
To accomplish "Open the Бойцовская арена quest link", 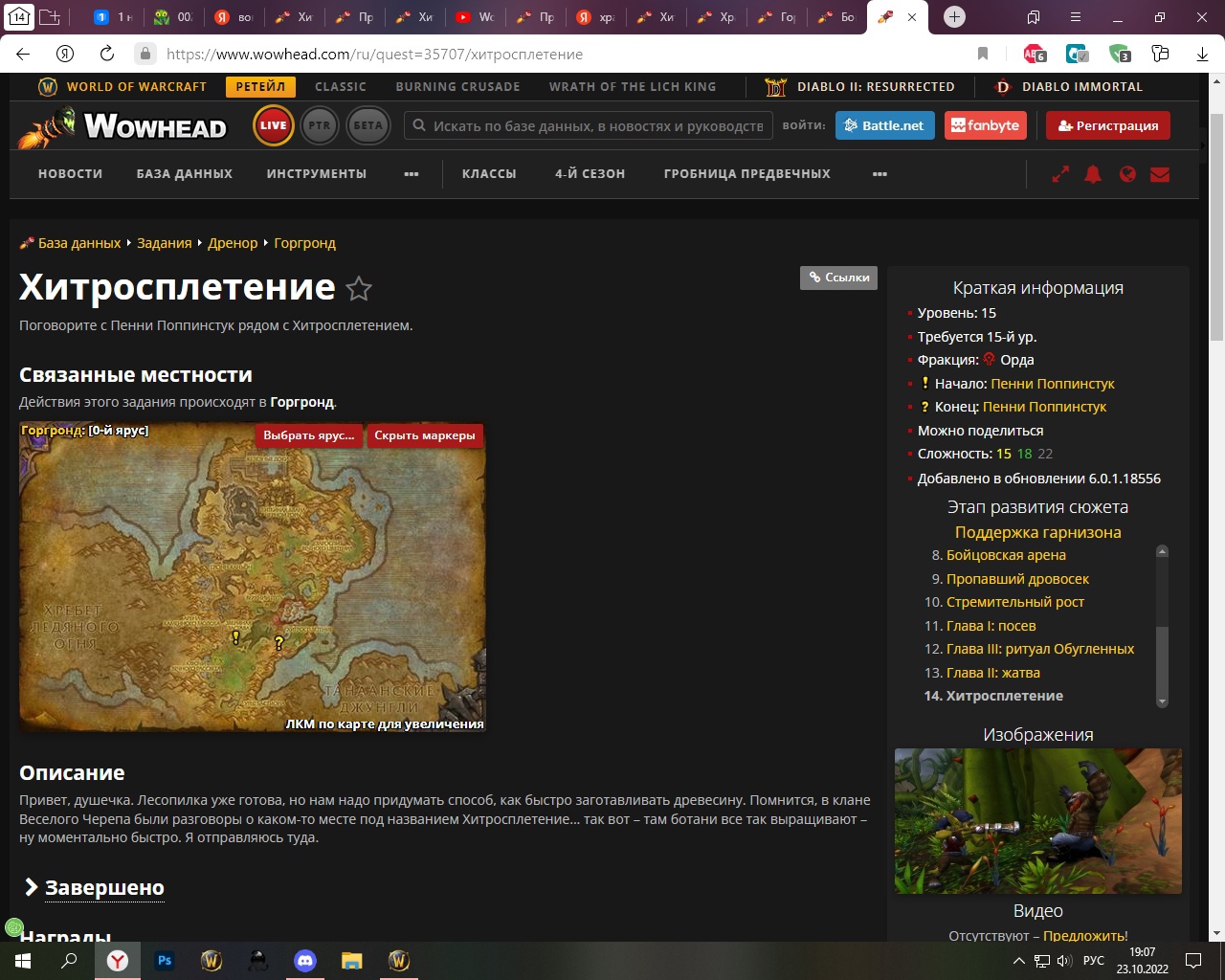I will tap(1006, 555).
